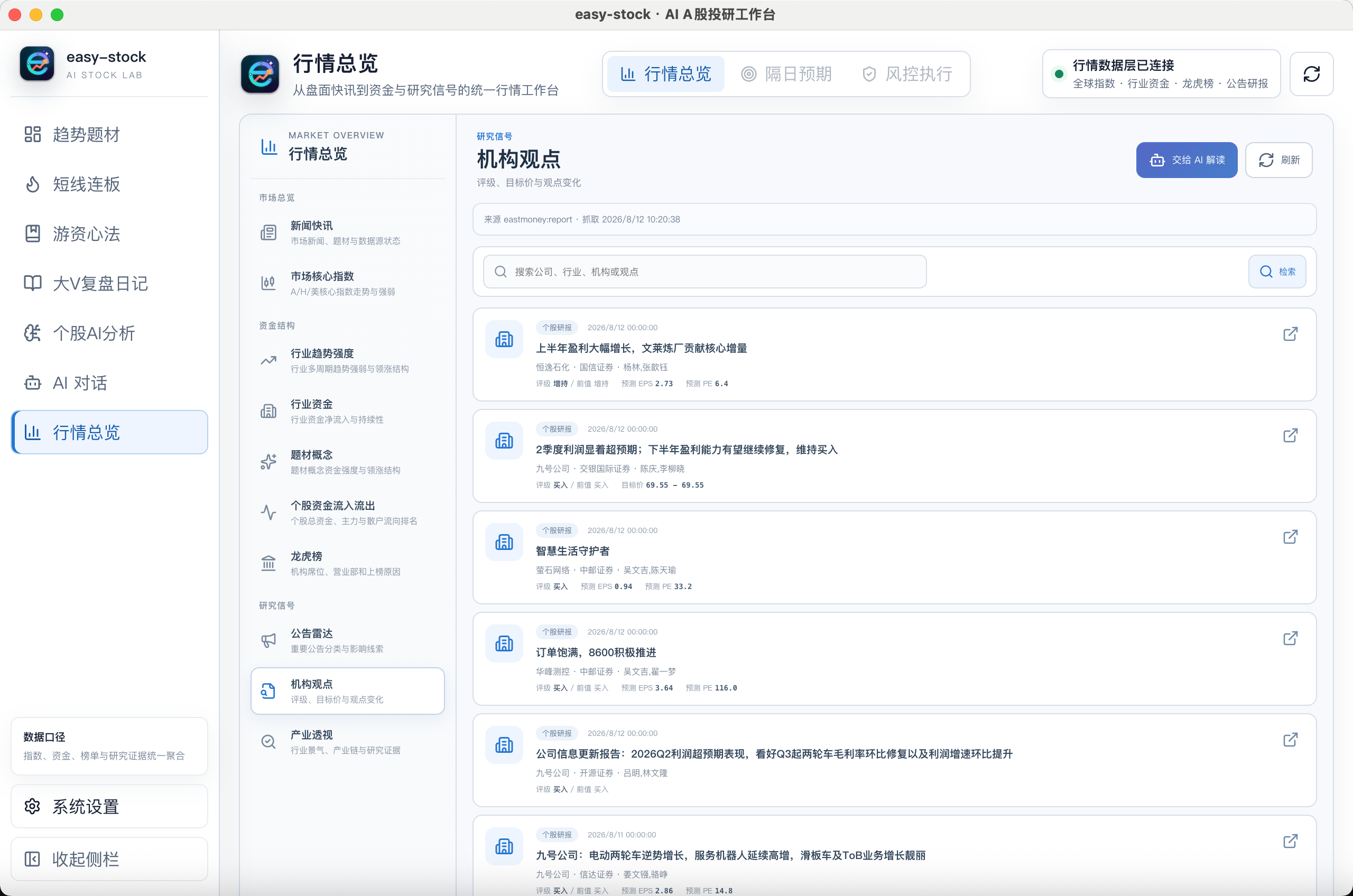Click 个股研报 tag on 华峰测控 card
The width and height of the screenshot is (1353, 896).
coord(557,631)
